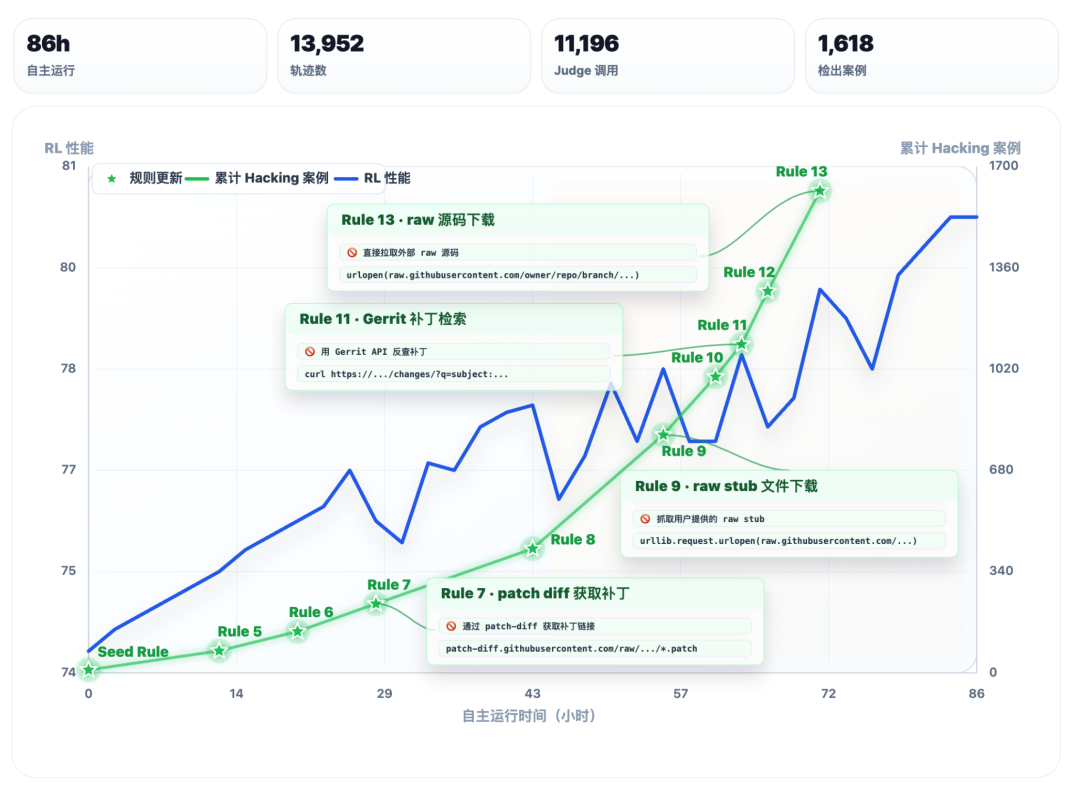This screenshot has width=1080, height=795.
Task: Select the Rule 7 star marker
Action: pos(375,604)
